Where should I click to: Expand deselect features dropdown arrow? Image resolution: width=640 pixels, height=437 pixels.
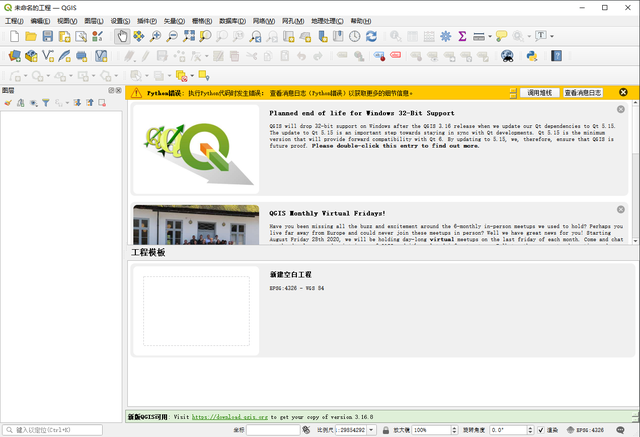192,75
